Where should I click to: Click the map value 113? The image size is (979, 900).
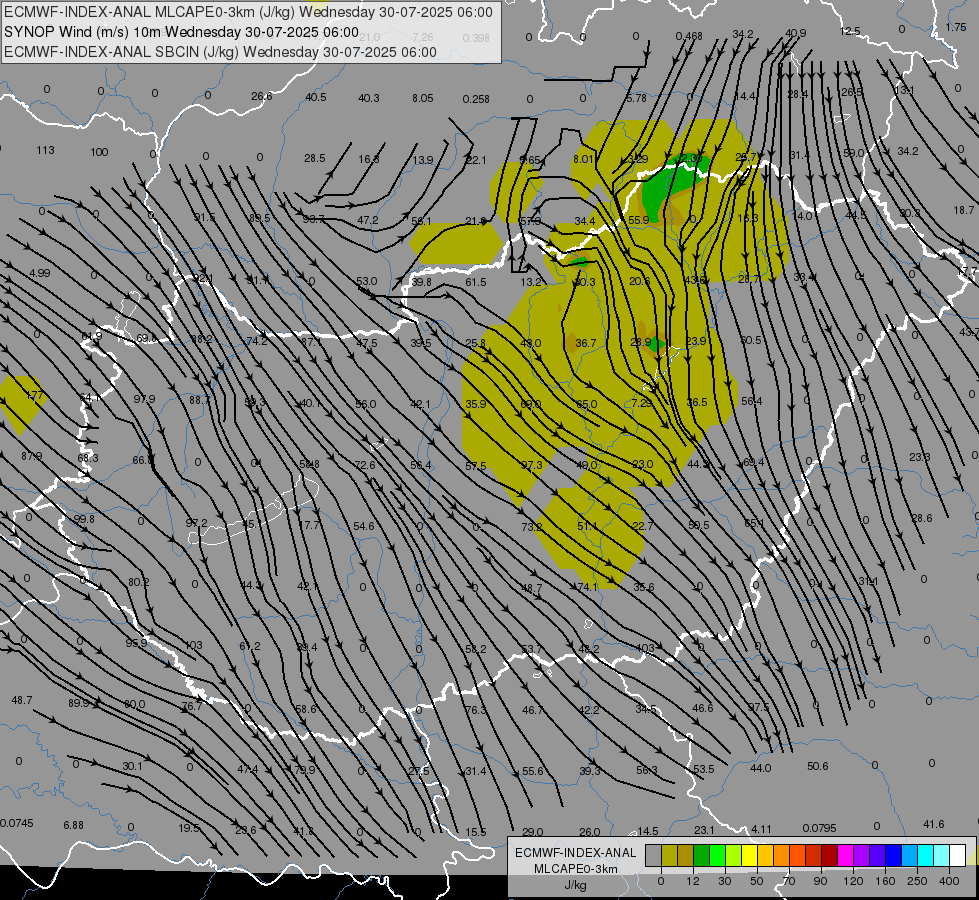45,150
